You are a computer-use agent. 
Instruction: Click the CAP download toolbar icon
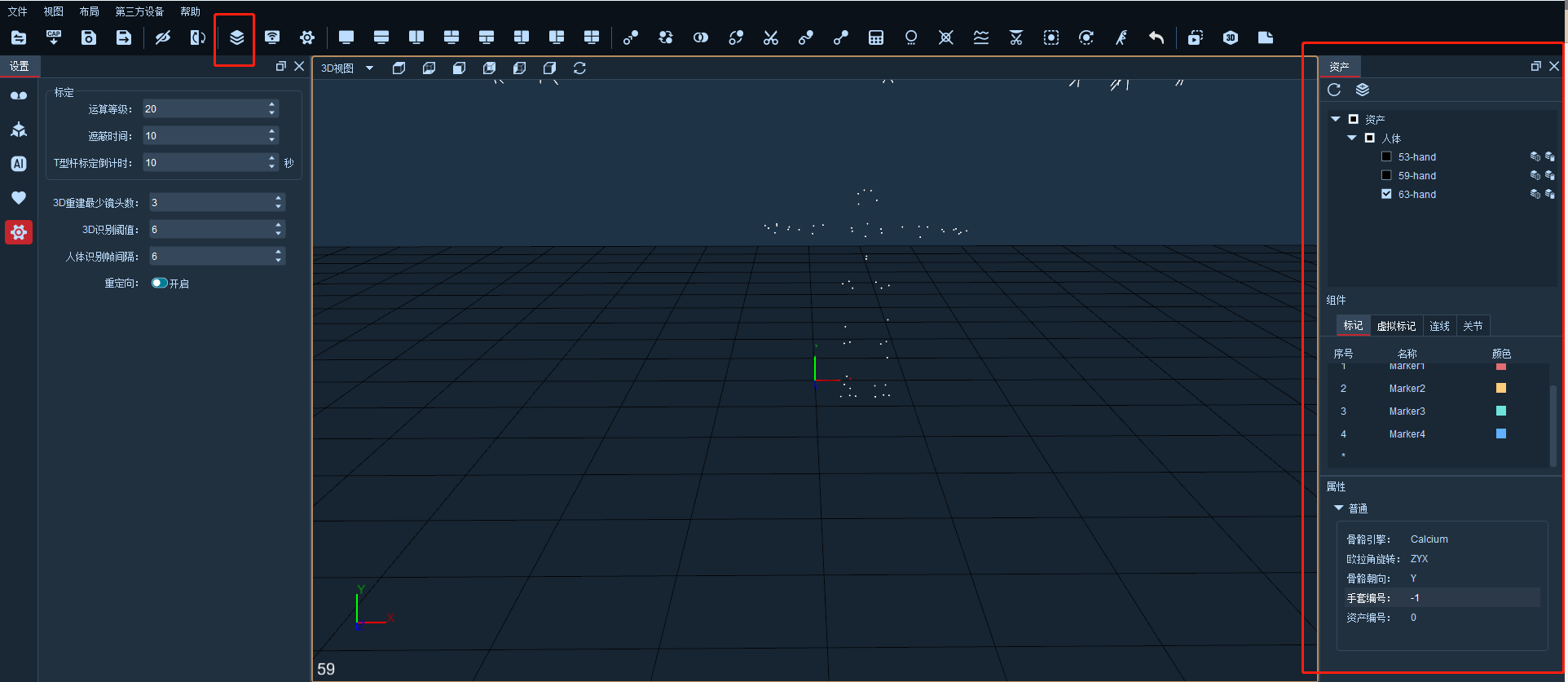54,37
